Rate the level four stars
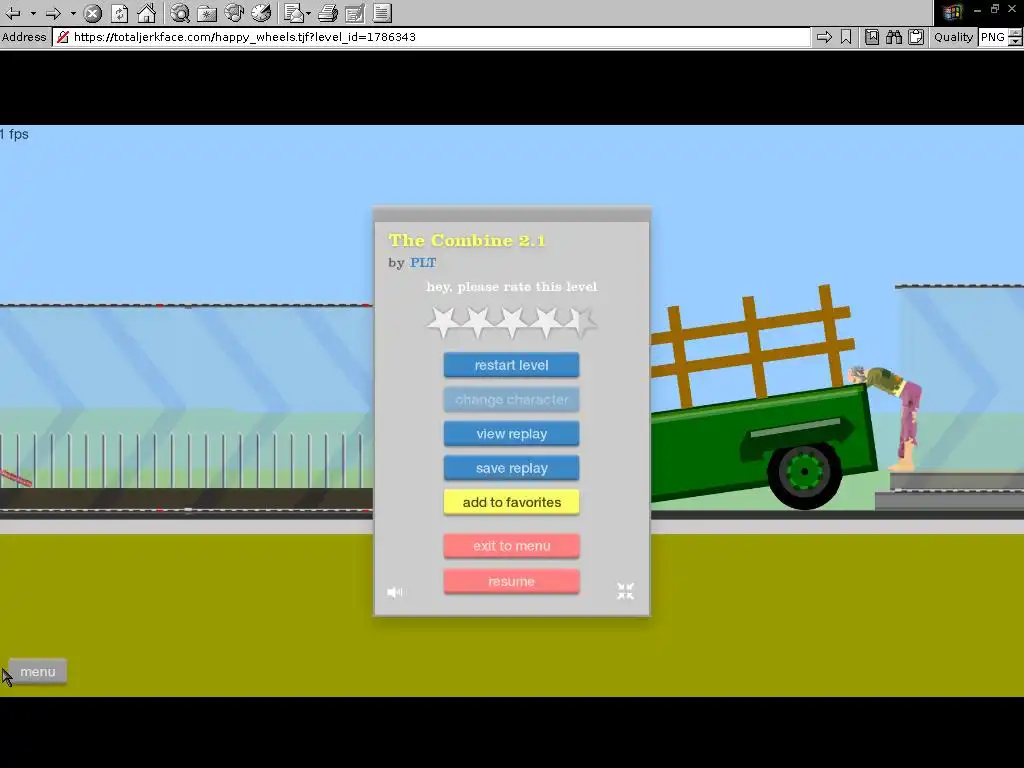This screenshot has width=1024, height=768. (546, 322)
